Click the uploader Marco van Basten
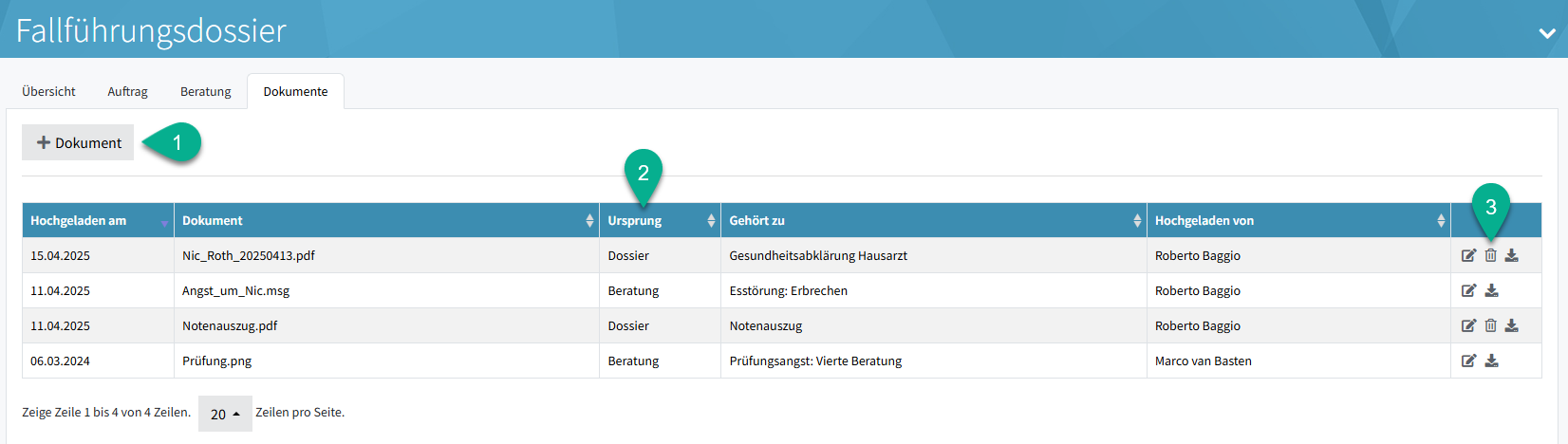 point(1203,361)
